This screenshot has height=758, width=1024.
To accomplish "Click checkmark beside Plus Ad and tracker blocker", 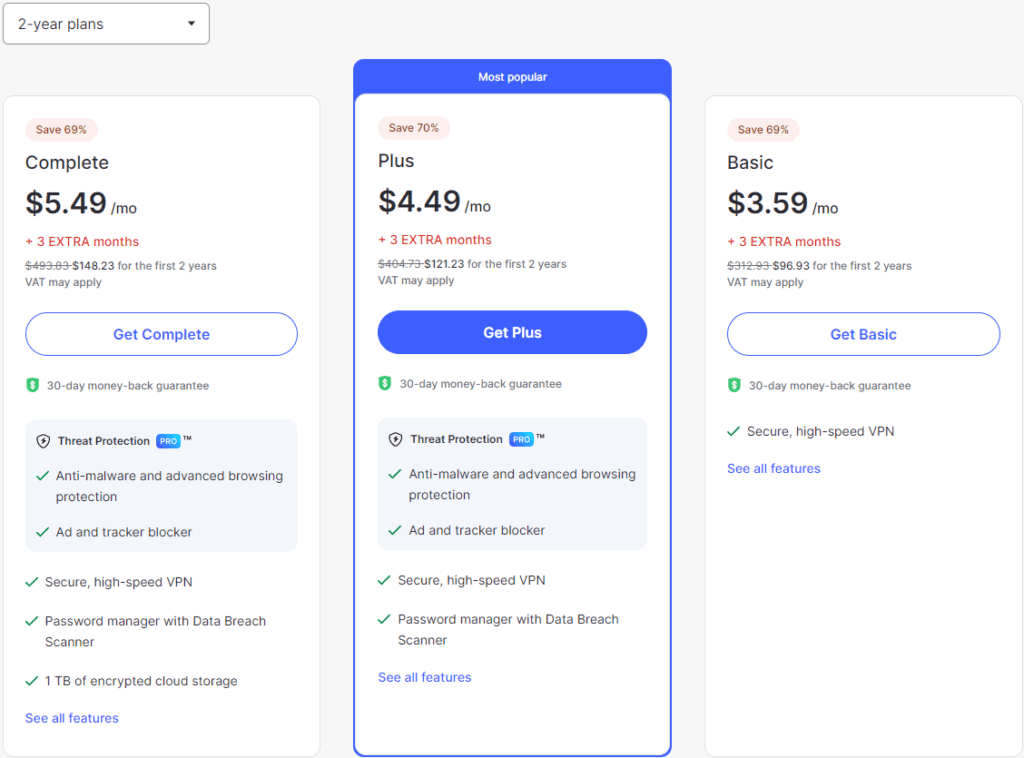I will tap(394, 530).
